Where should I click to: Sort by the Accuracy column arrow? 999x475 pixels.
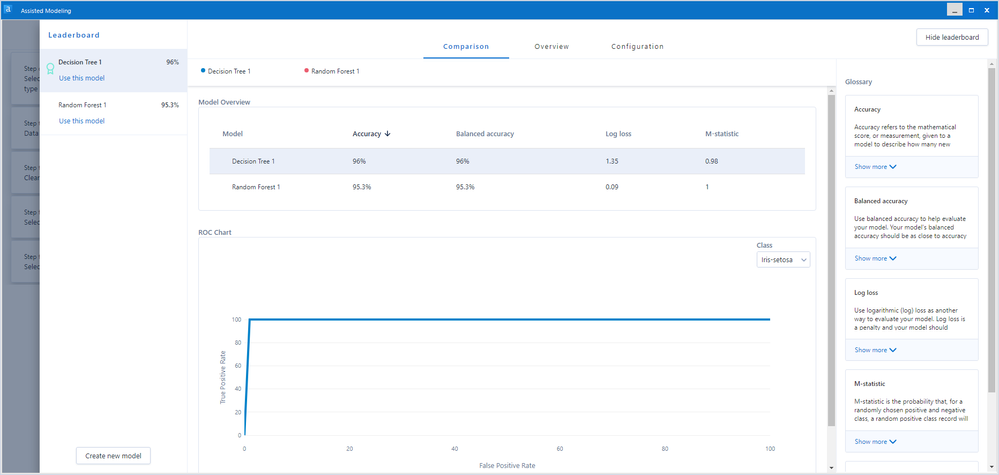pos(387,134)
